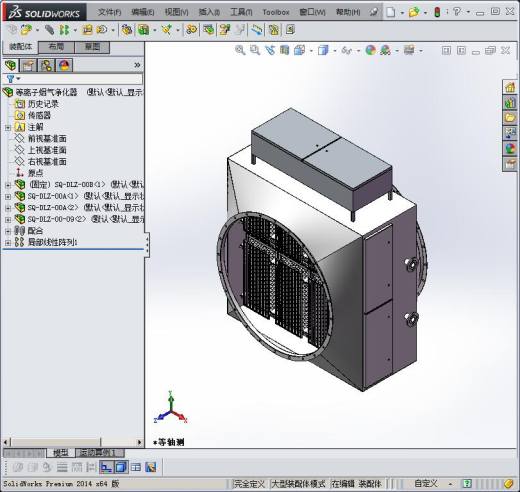Select the Zoom to Area icon
The image size is (520, 492).
pos(255,50)
